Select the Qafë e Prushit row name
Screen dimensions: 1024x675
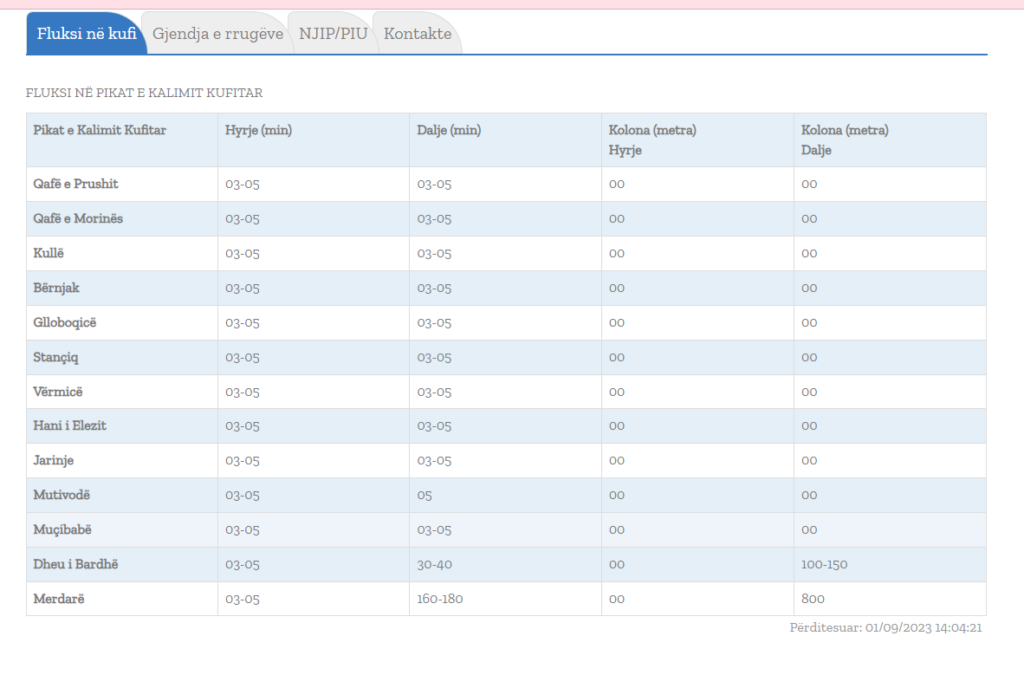point(76,184)
